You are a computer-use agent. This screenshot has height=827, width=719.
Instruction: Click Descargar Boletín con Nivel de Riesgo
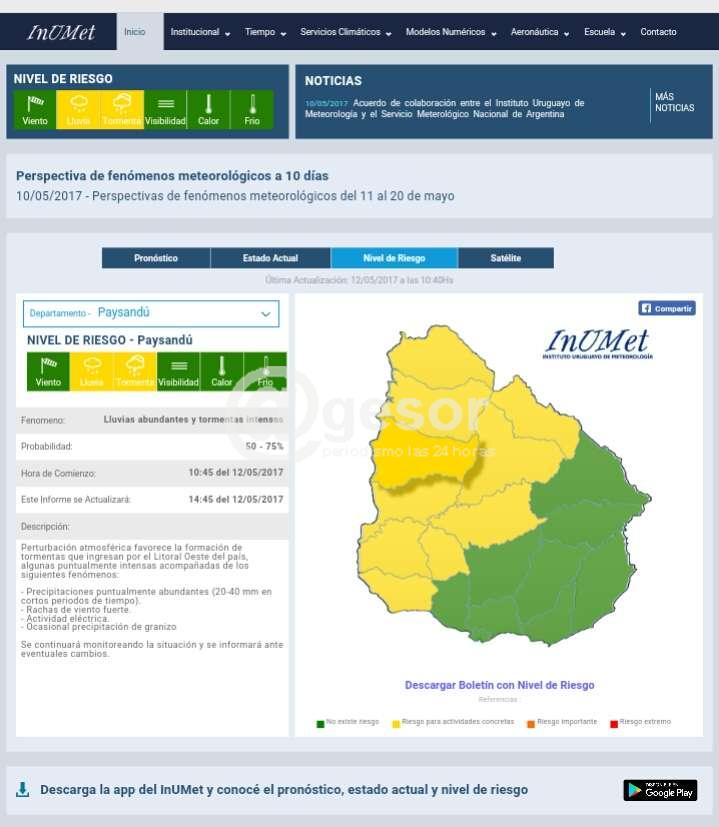[x=499, y=685]
